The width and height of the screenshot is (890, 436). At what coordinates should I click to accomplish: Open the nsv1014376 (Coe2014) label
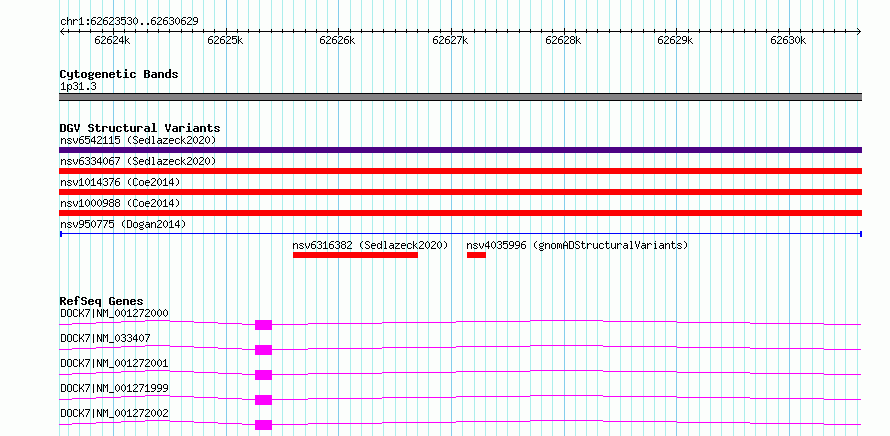(120, 182)
